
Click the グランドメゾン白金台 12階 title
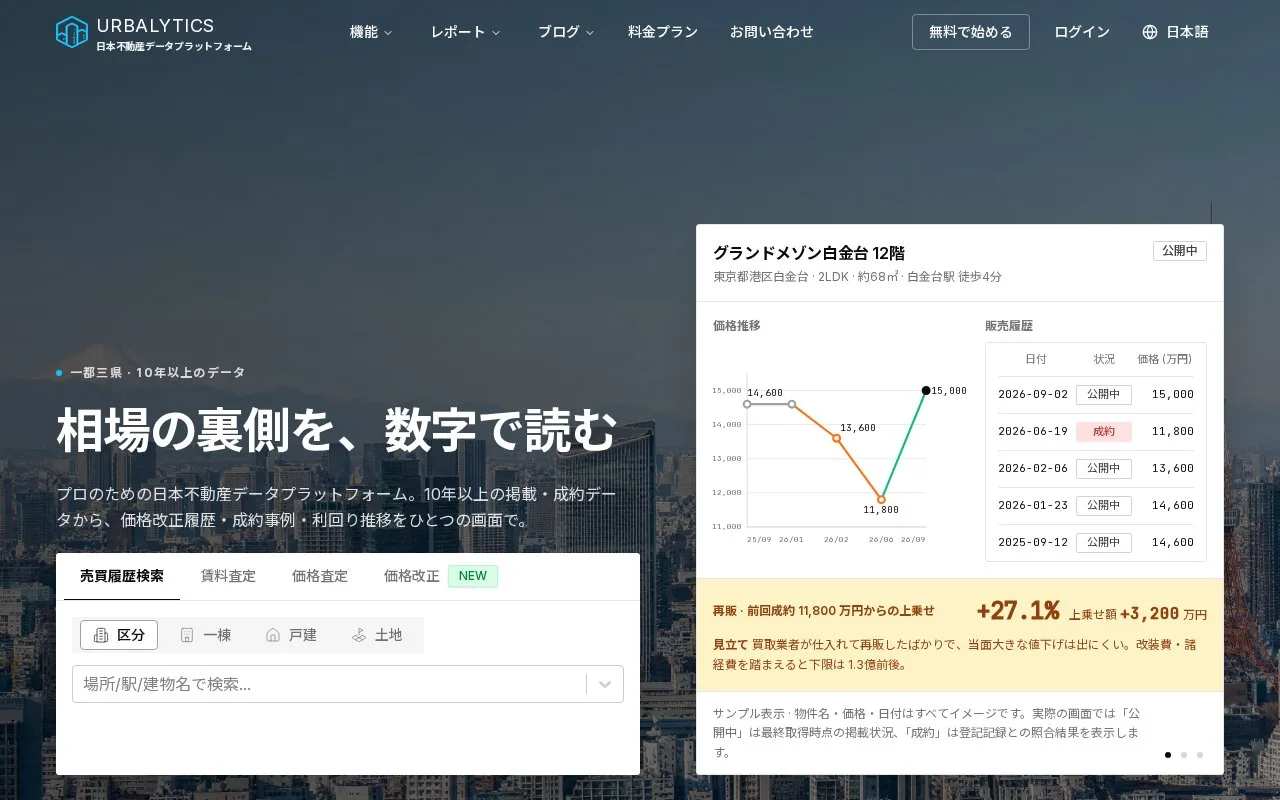pyautogui.click(x=809, y=253)
